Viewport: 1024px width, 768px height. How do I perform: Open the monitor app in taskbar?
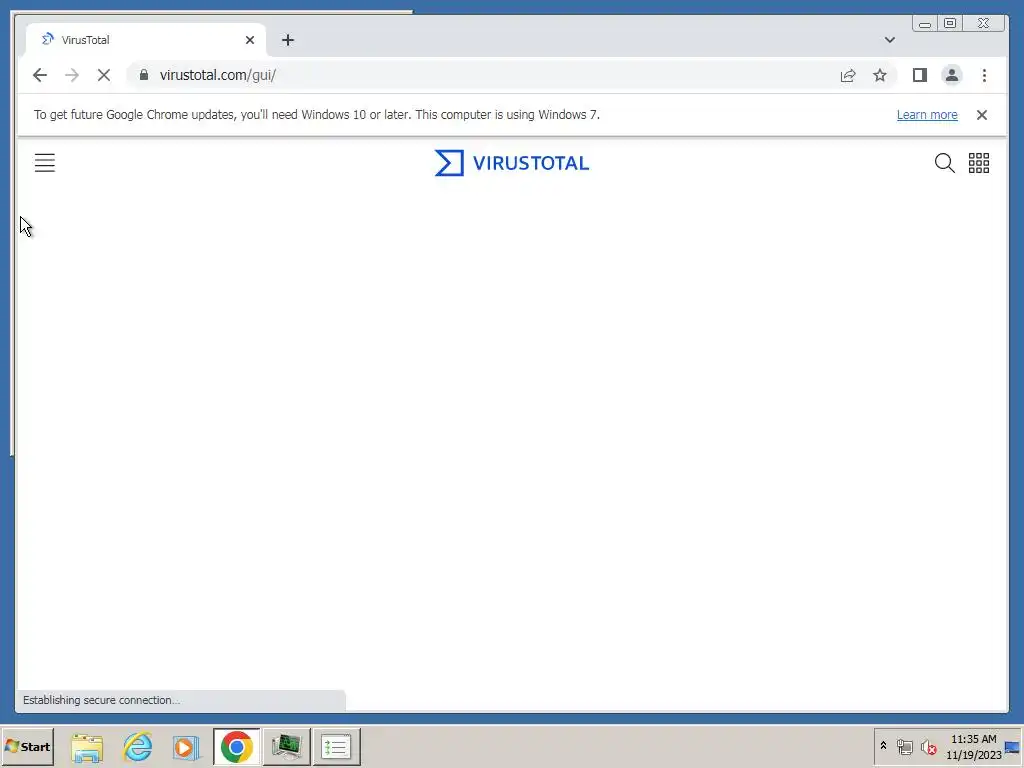tap(286, 746)
